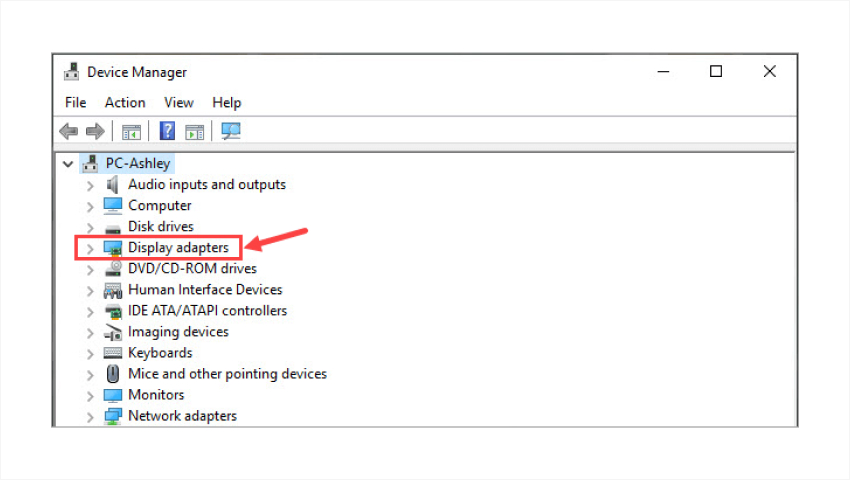Select the Monitors label
This screenshot has width=850, height=480.
coord(156,395)
